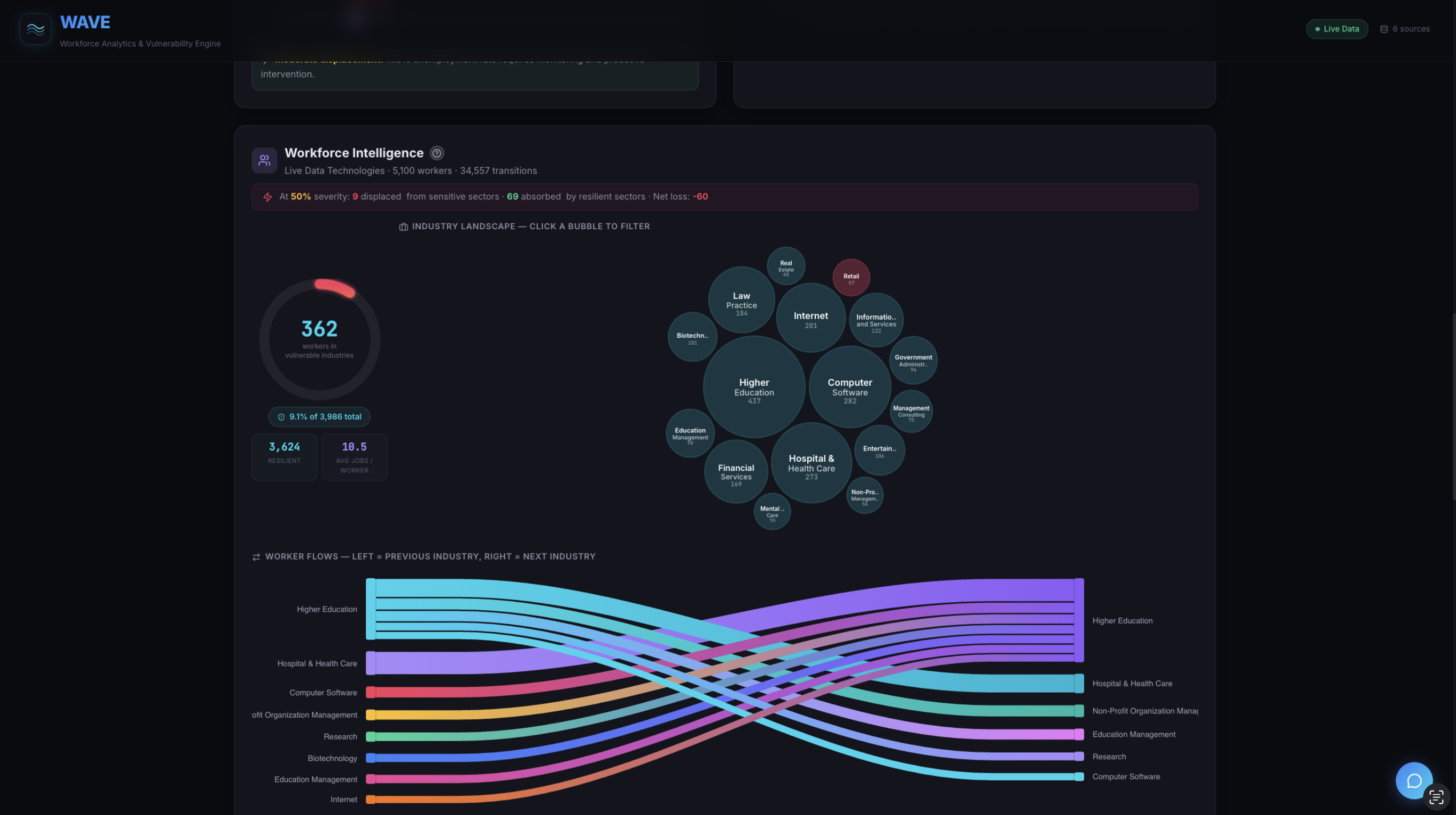Screen dimensions: 1456x815
Task: Click the worker flows arrows icon
Action: tap(256, 557)
